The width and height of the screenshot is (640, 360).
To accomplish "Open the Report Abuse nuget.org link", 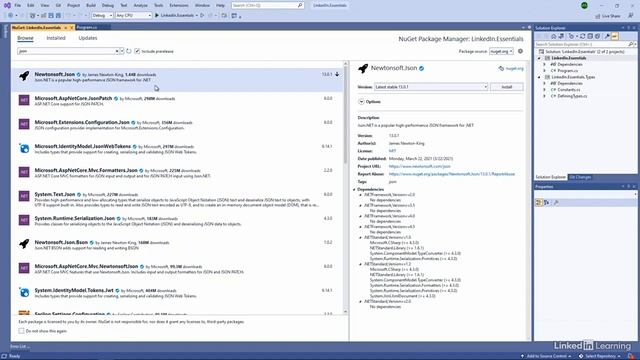I will 452,174.
